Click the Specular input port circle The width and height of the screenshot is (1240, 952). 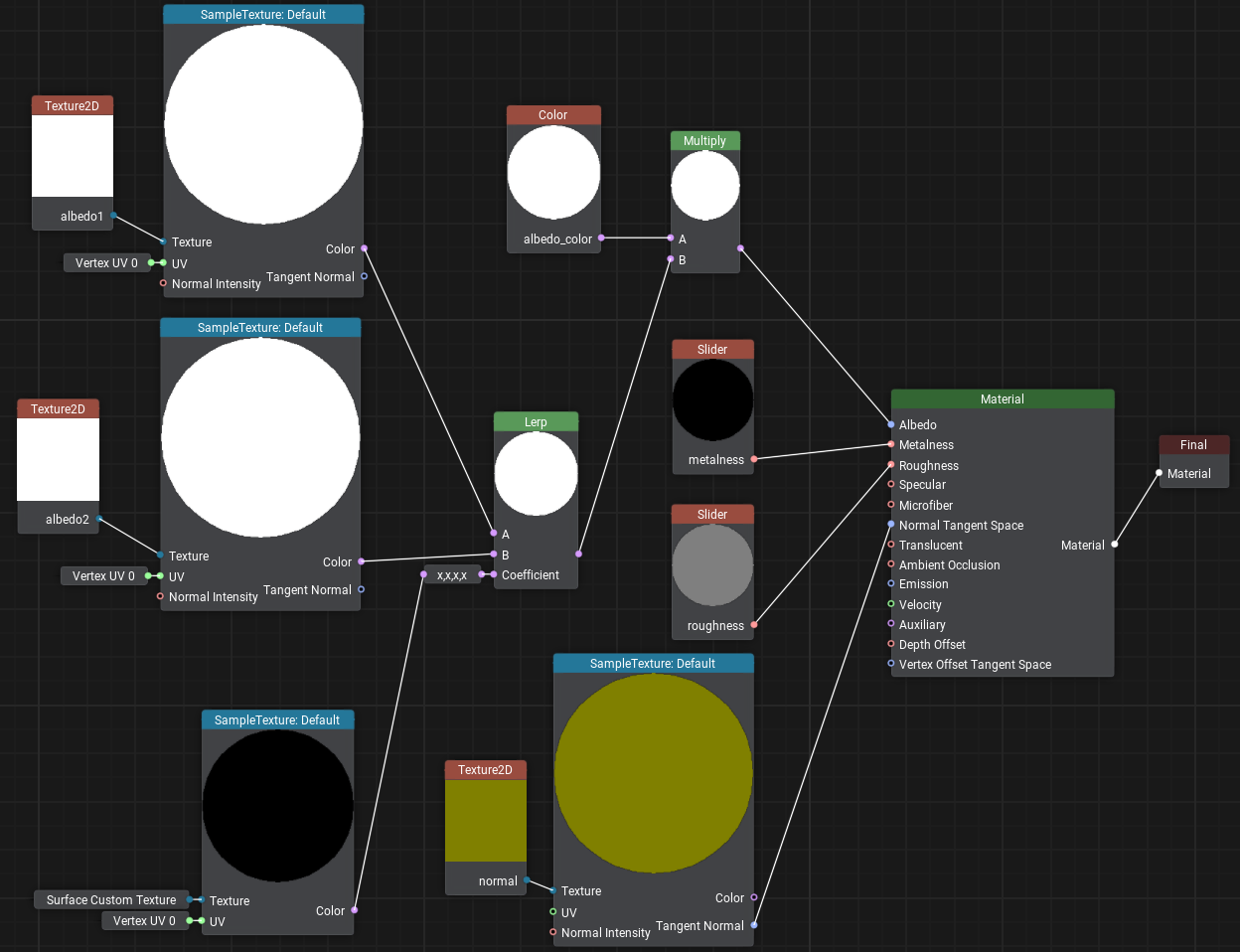(x=891, y=485)
